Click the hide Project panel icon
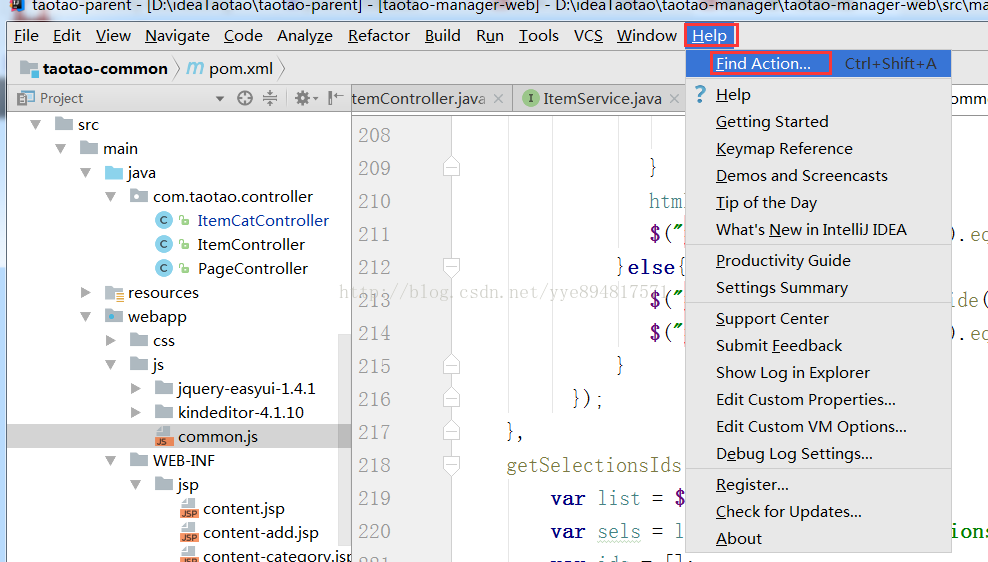The width and height of the screenshot is (988, 562). [335, 98]
